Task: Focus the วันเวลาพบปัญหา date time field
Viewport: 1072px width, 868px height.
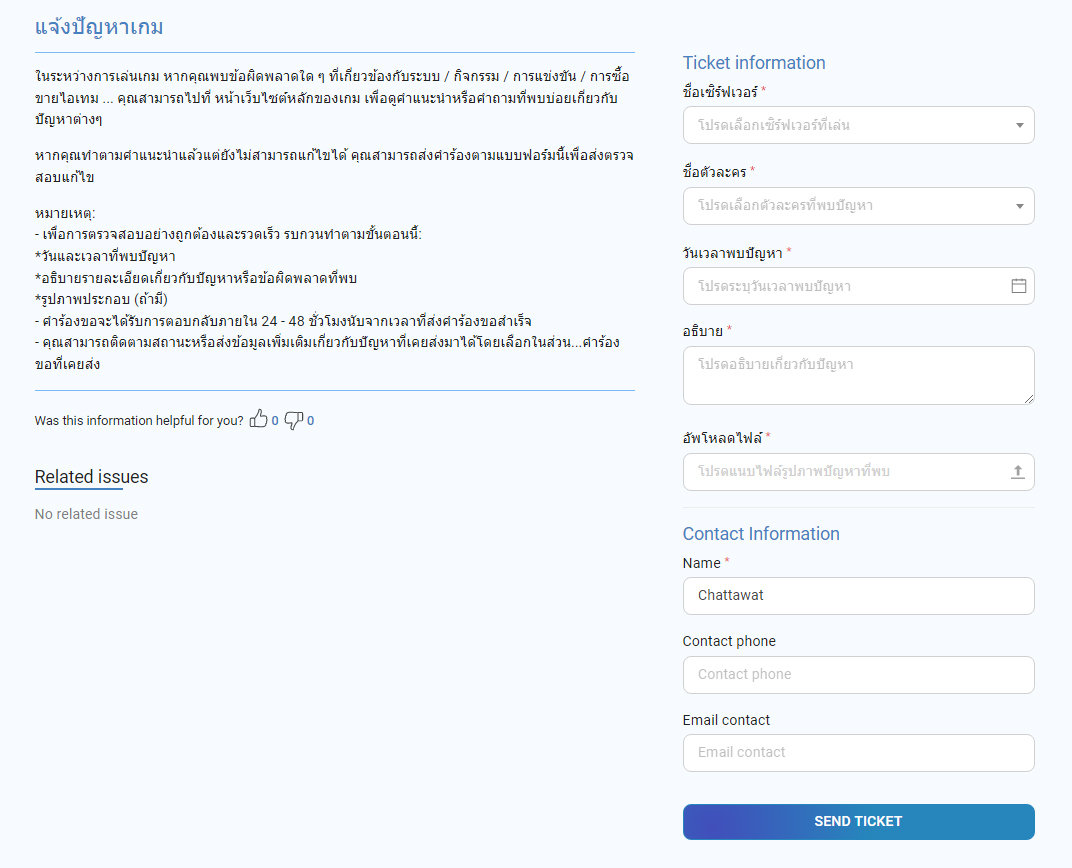Action: click(845, 286)
